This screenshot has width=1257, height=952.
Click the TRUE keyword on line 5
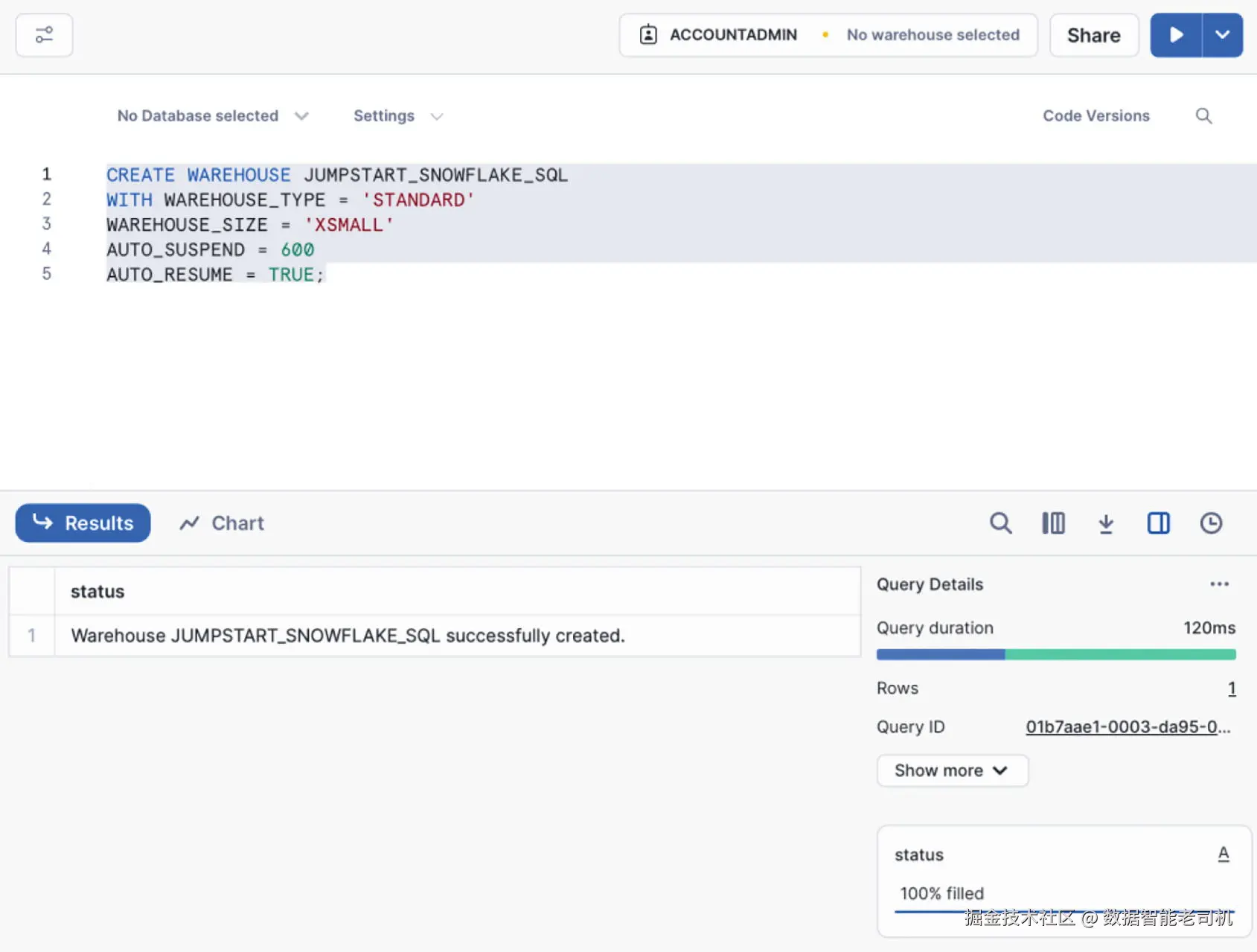[291, 275]
